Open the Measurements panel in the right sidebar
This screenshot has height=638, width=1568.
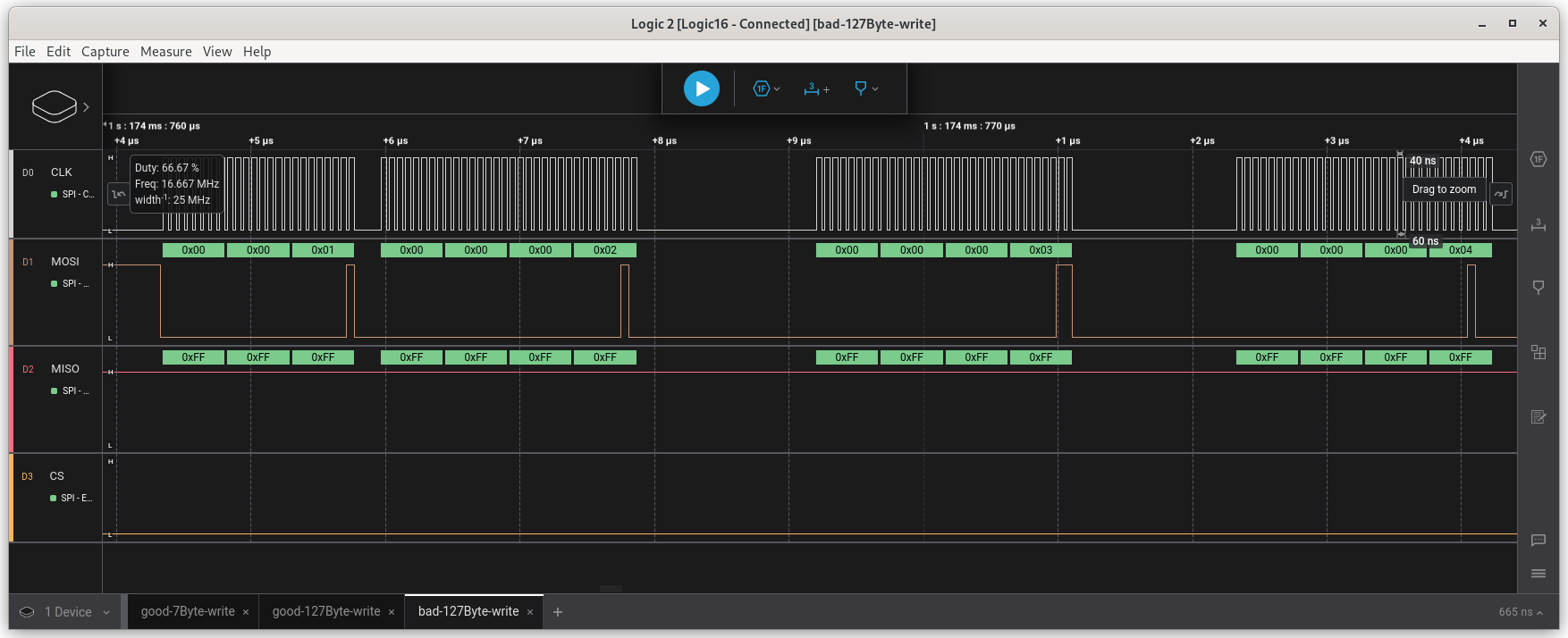tap(1538, 224)
